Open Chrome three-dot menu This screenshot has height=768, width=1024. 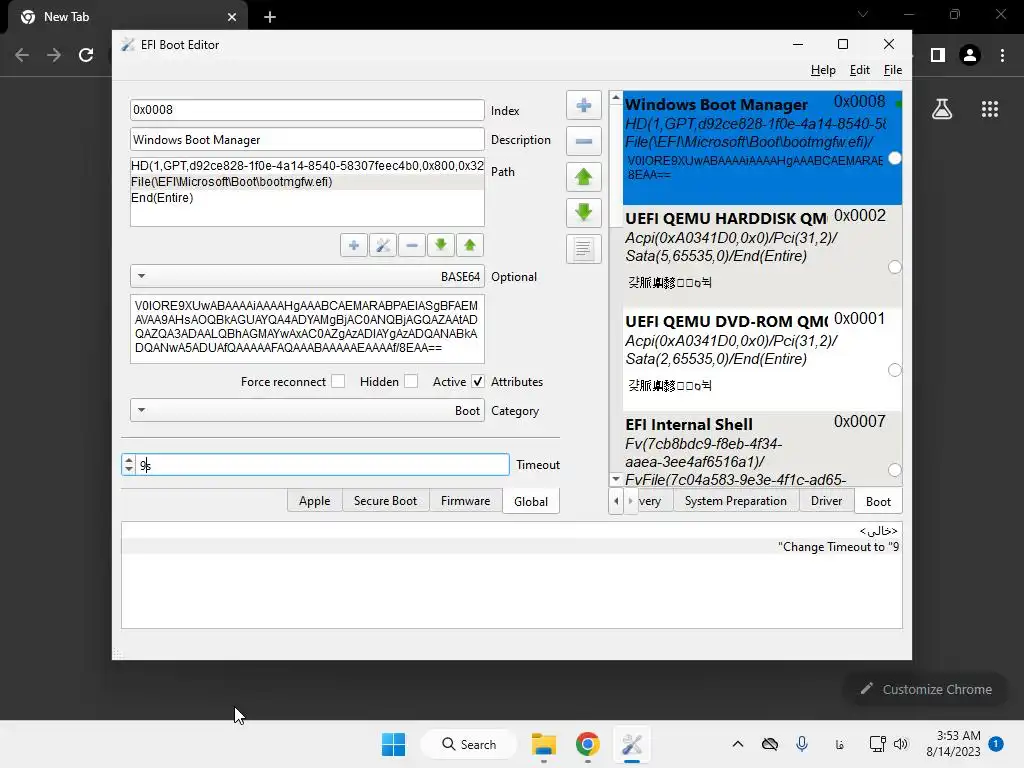pyautogui.click(x=1002, y=55)
